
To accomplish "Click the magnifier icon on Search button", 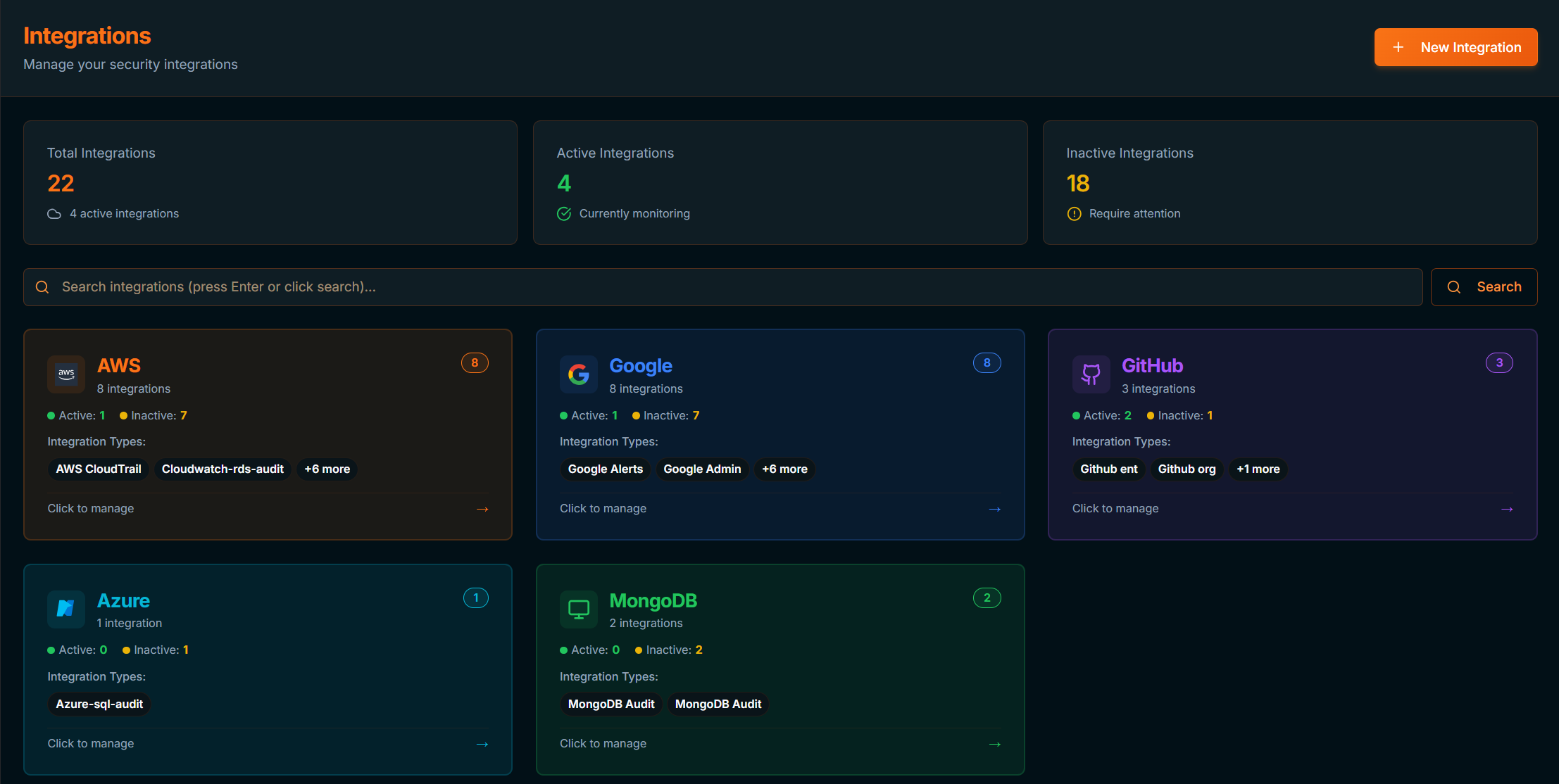I will pyautogui.click(x=1454, y=287).
